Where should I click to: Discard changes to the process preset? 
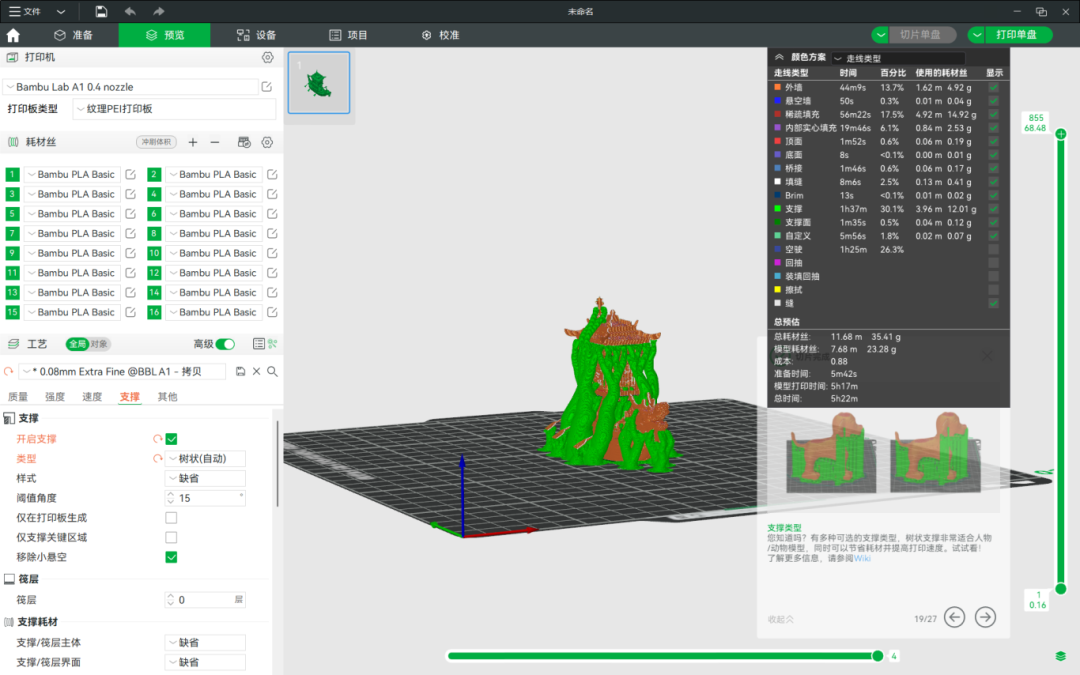pyautogui.click(x=256, y=371)
